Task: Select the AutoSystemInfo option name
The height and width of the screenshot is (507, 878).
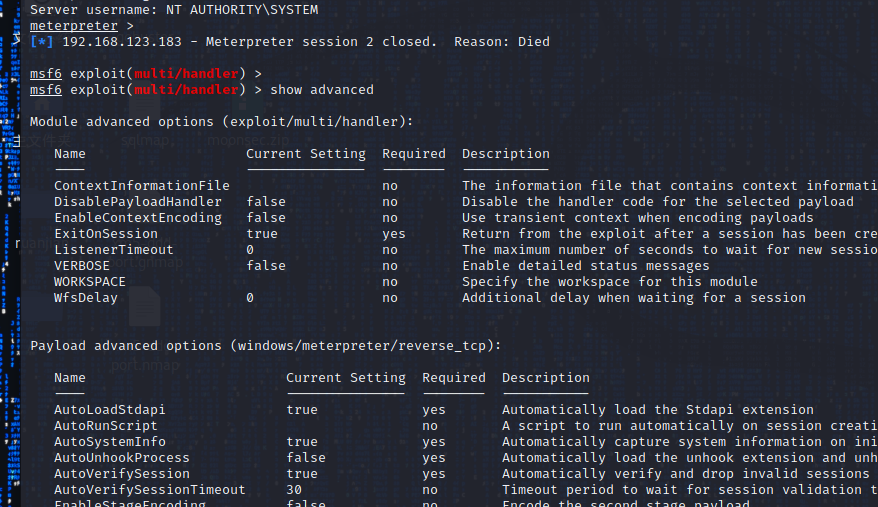Action: 110,441
